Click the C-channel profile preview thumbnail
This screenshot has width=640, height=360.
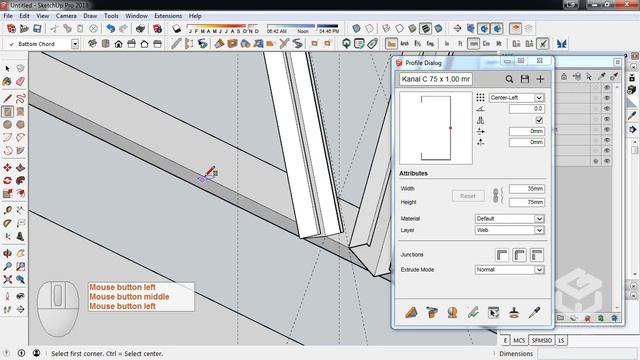coord(436,128)
